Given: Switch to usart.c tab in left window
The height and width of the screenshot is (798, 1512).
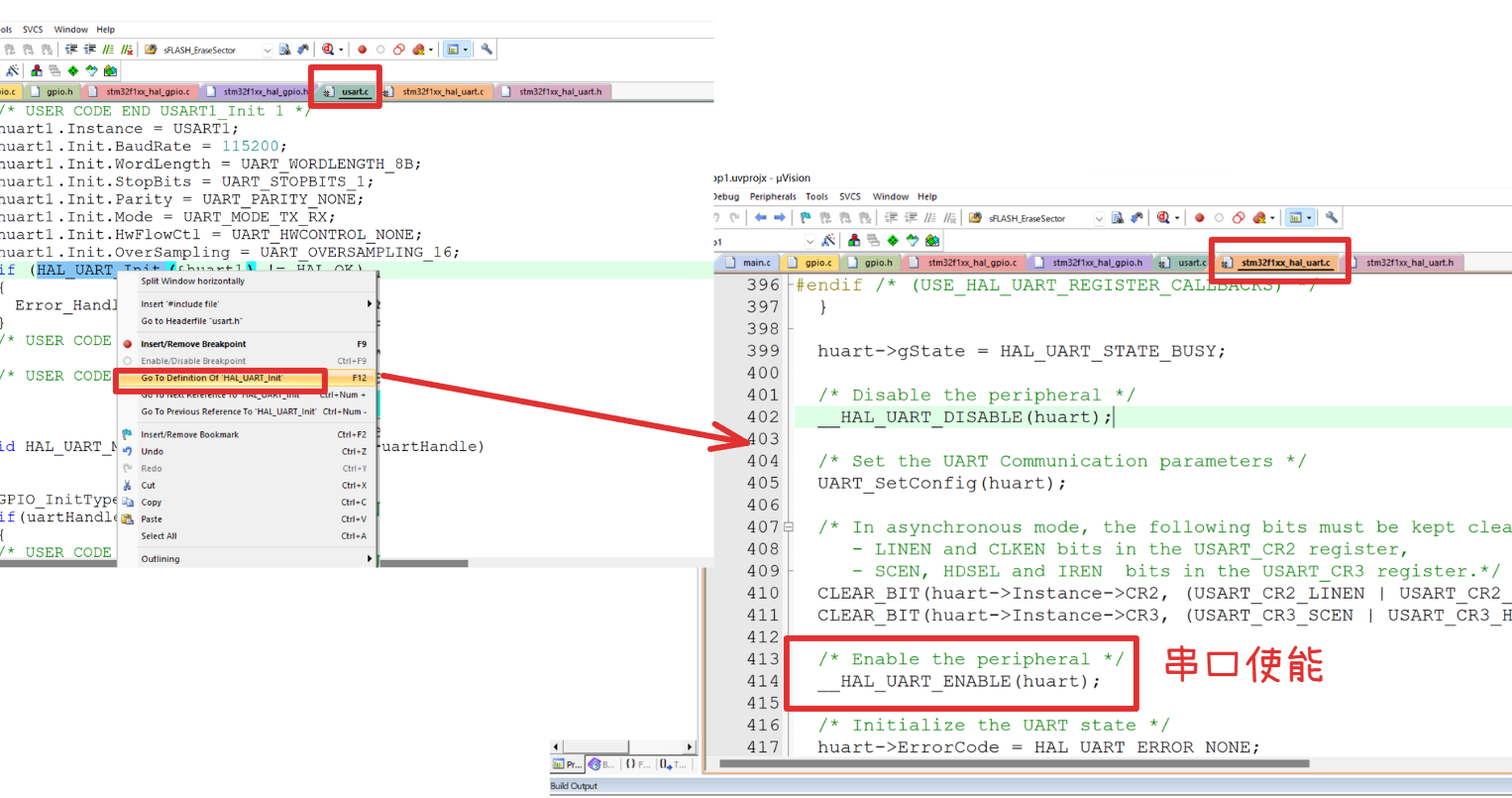Looking at the screenshot, I should click(347, 91).
